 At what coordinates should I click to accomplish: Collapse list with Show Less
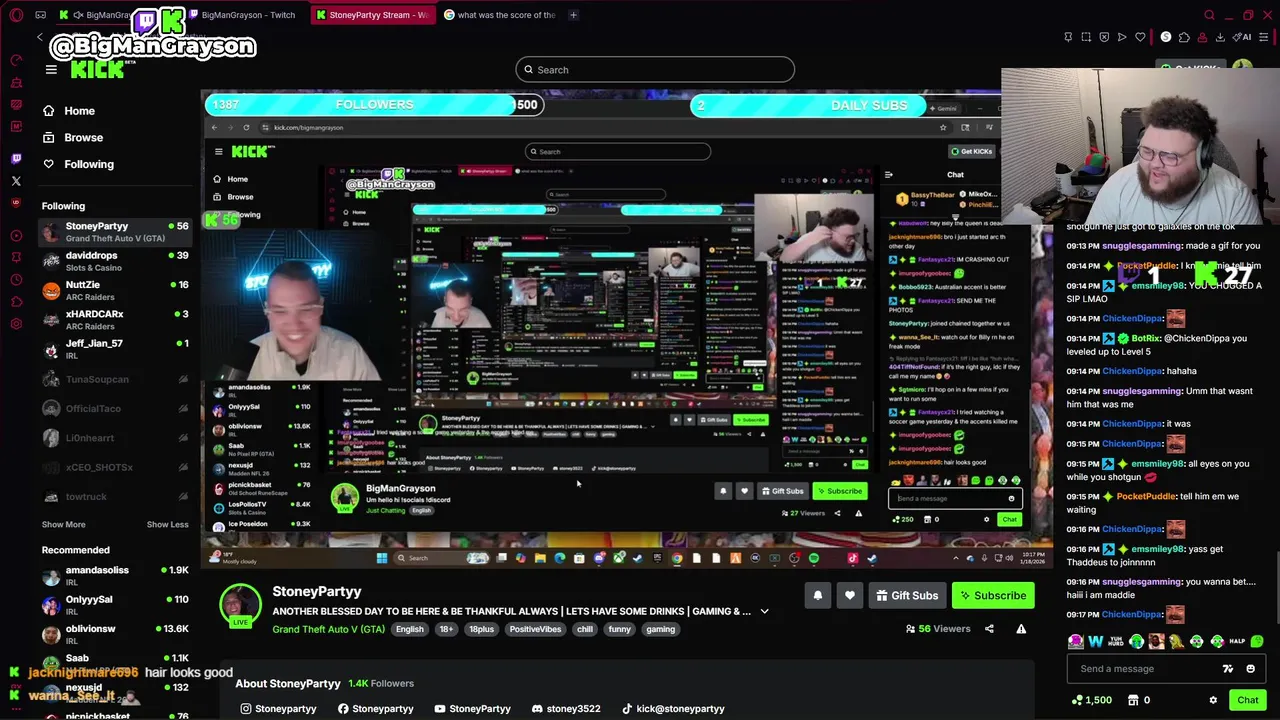click(x=167, y=524)
